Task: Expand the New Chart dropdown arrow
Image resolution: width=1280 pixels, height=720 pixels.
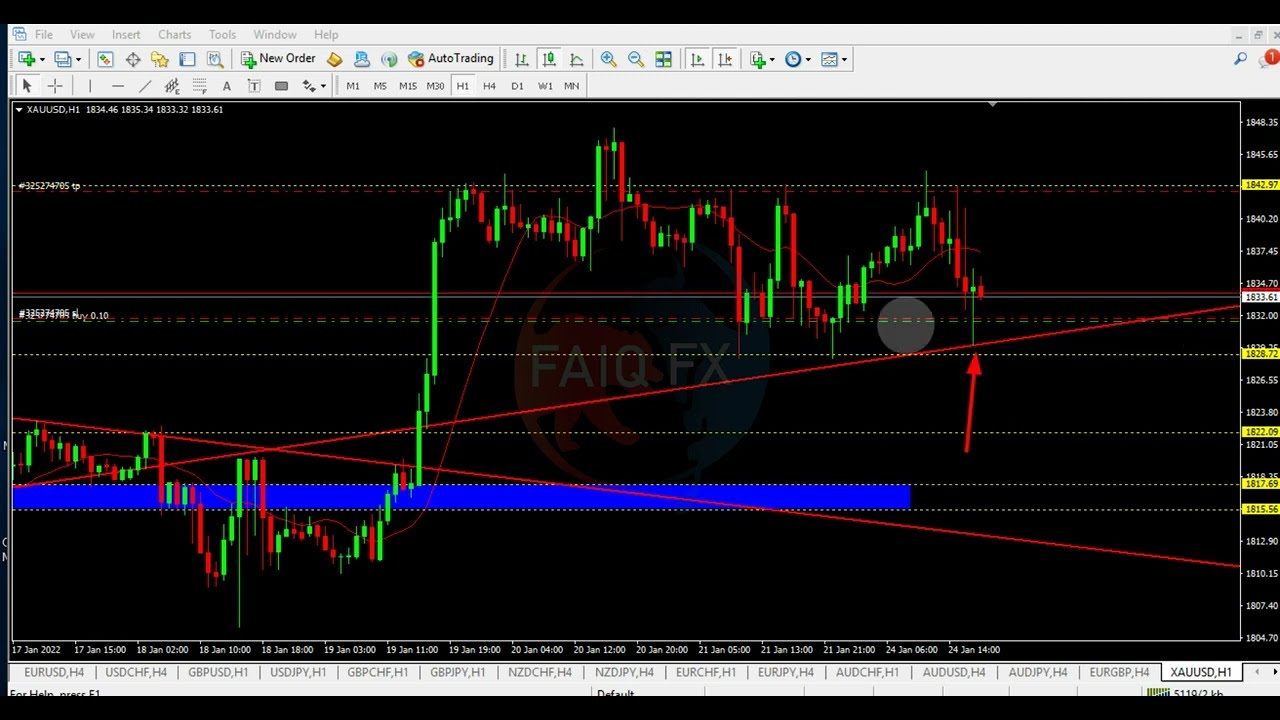Action: (x=41, y=60)
